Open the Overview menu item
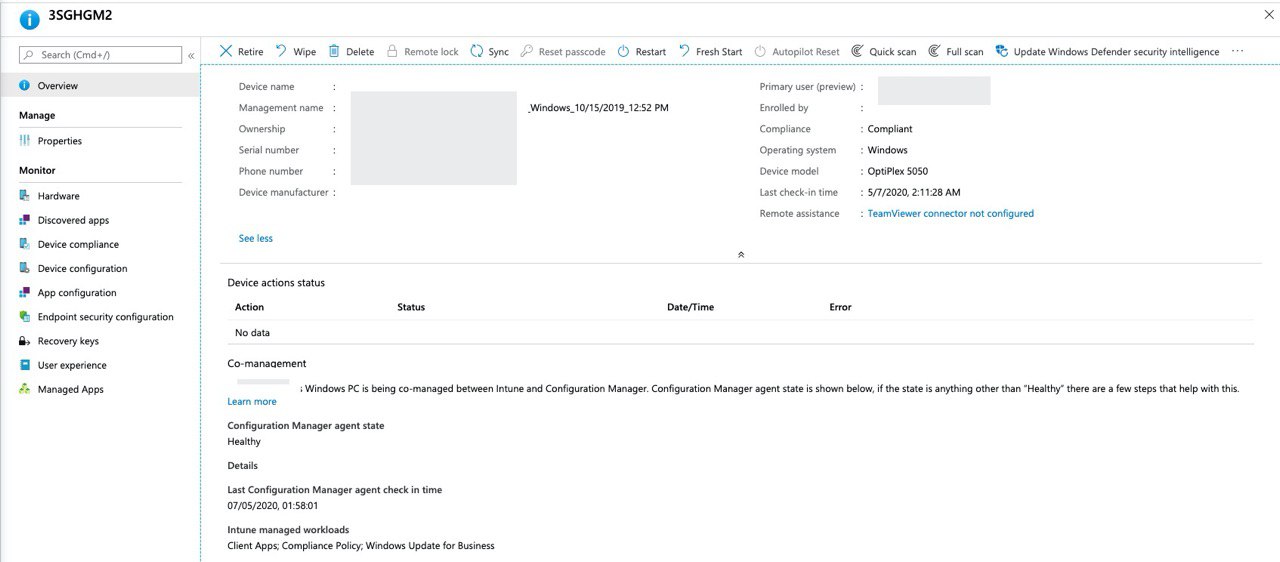 100,86
